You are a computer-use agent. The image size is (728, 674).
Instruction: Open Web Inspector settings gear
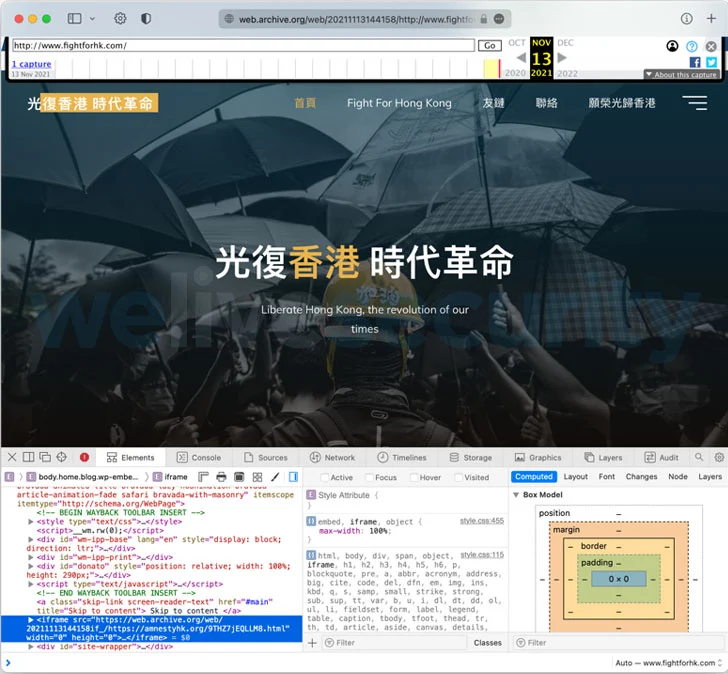[x=719, y=457]
